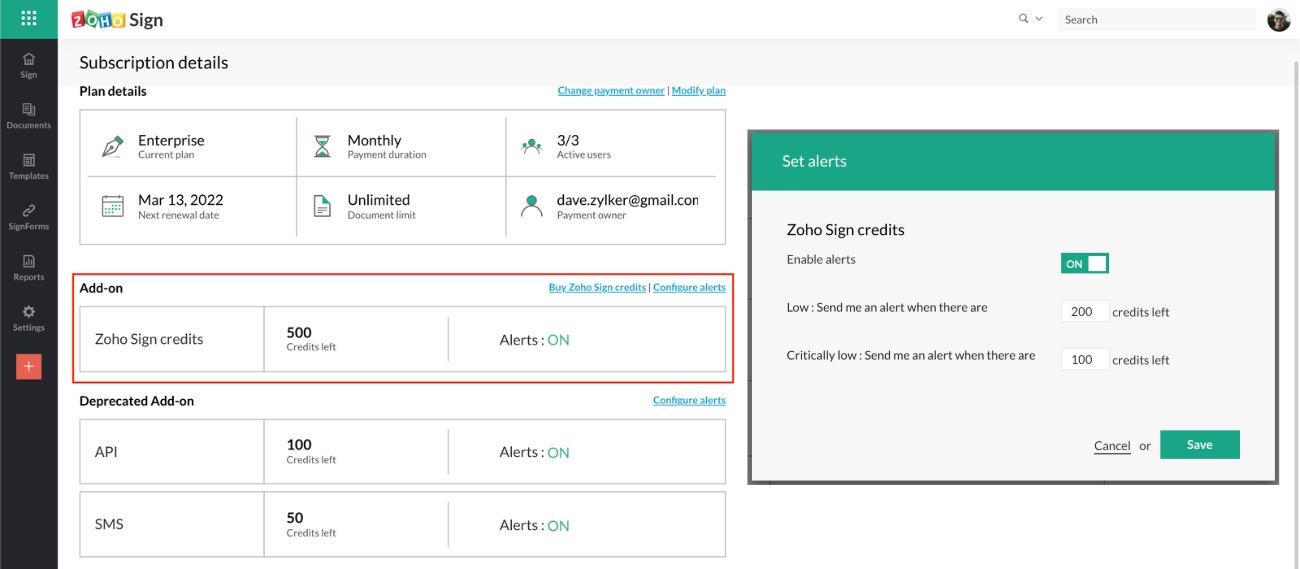This screenshot has width=1300, height=569.
Task: Toggle the Enable alerts ON switch
Action: point(1085,264)
